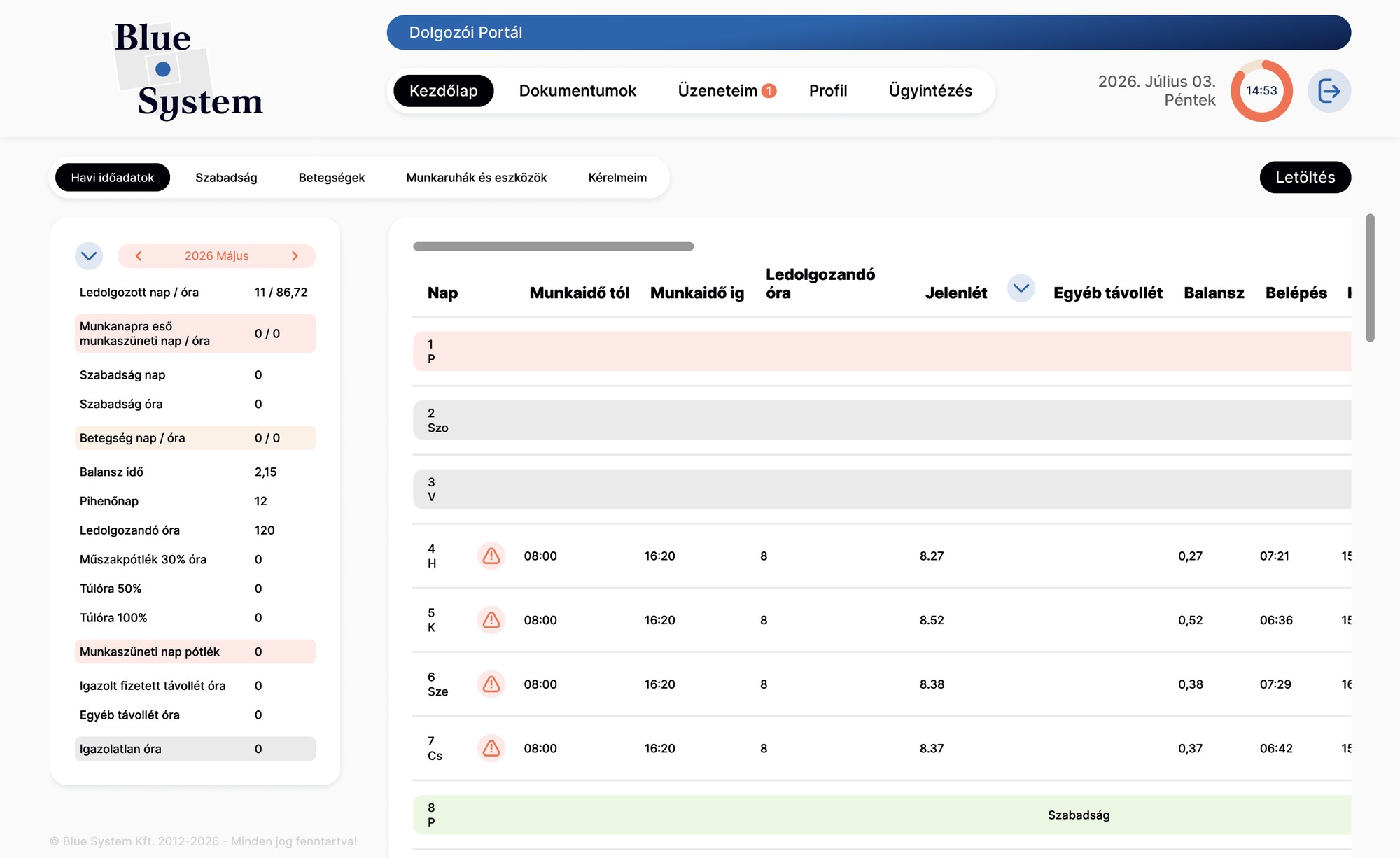Image resolution: width=1400 pixels, height=858 pixels.
Task: Open the 2026 Május month selector
Action: [x=216, y=256]
